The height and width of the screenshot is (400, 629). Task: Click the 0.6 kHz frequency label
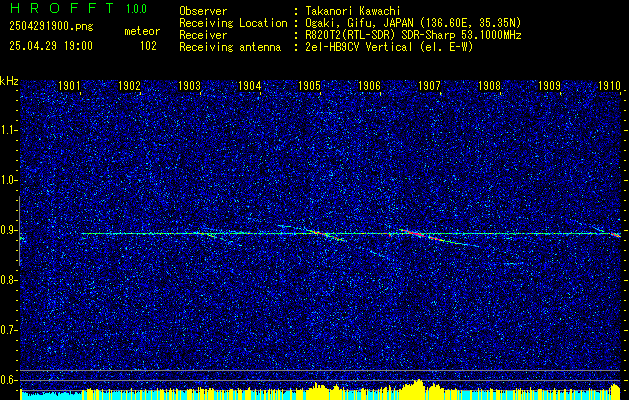pos(9,380)
